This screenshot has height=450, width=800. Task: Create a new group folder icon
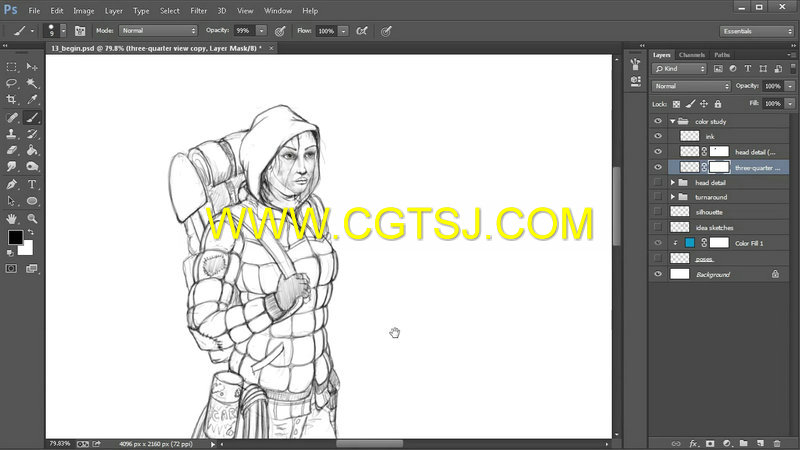(743, 443)
